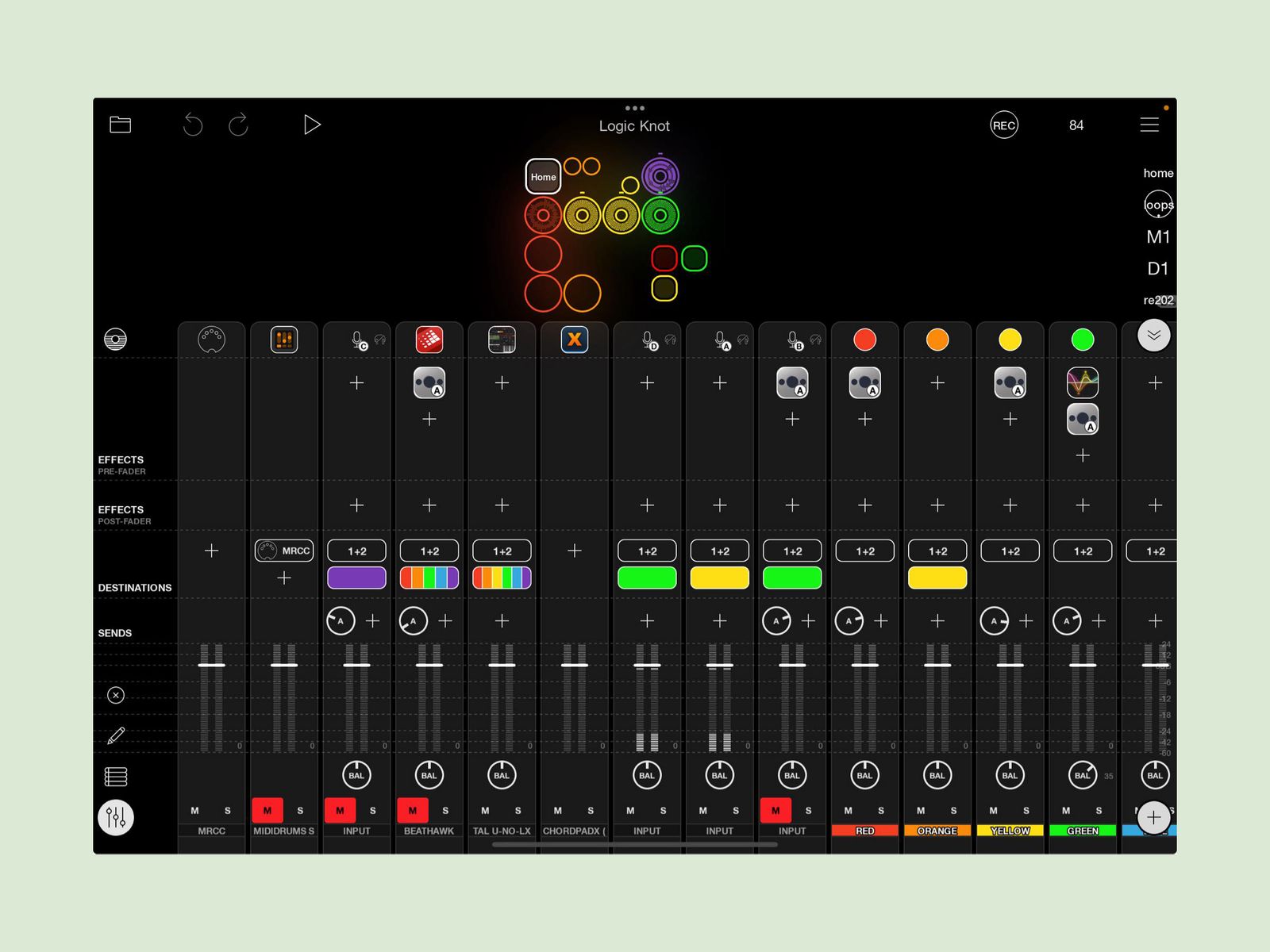Screen dimensions: 1270x952
Task: Open the 1+2 output on GREEN channel
Action: point(1083,551)
